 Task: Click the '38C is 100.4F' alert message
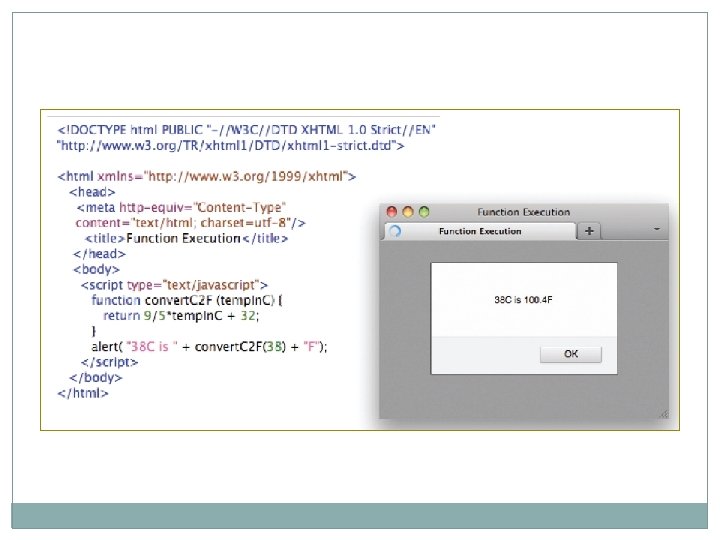(x=523, y=300)
